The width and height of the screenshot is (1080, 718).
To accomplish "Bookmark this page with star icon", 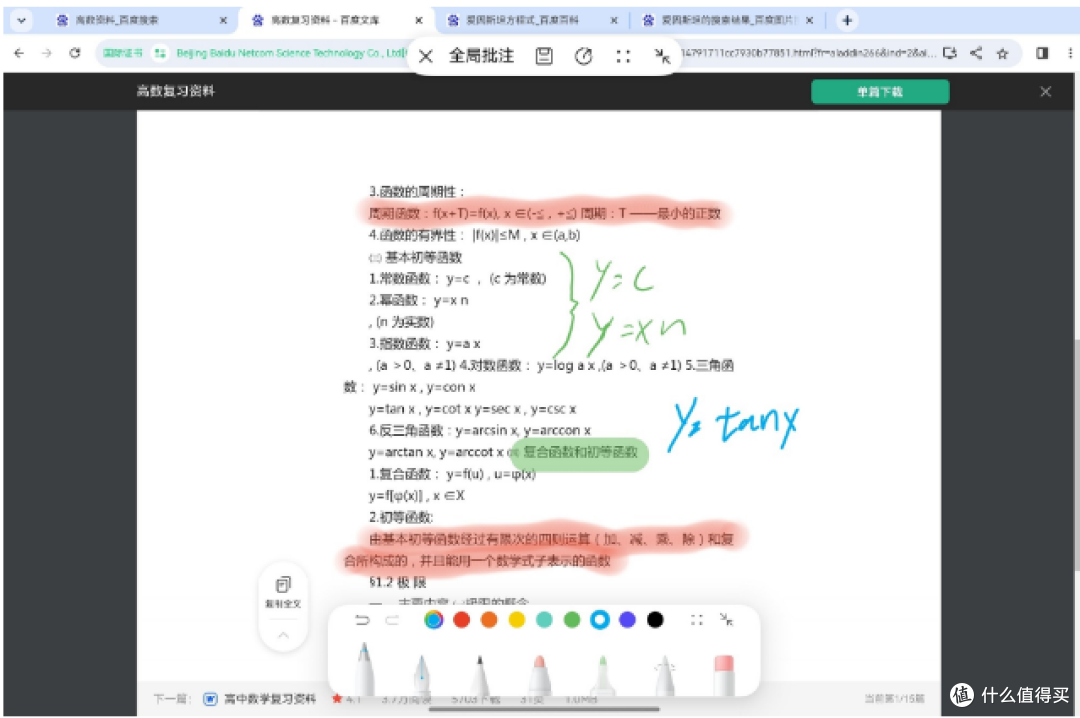I will click(x=1003, y=53).
